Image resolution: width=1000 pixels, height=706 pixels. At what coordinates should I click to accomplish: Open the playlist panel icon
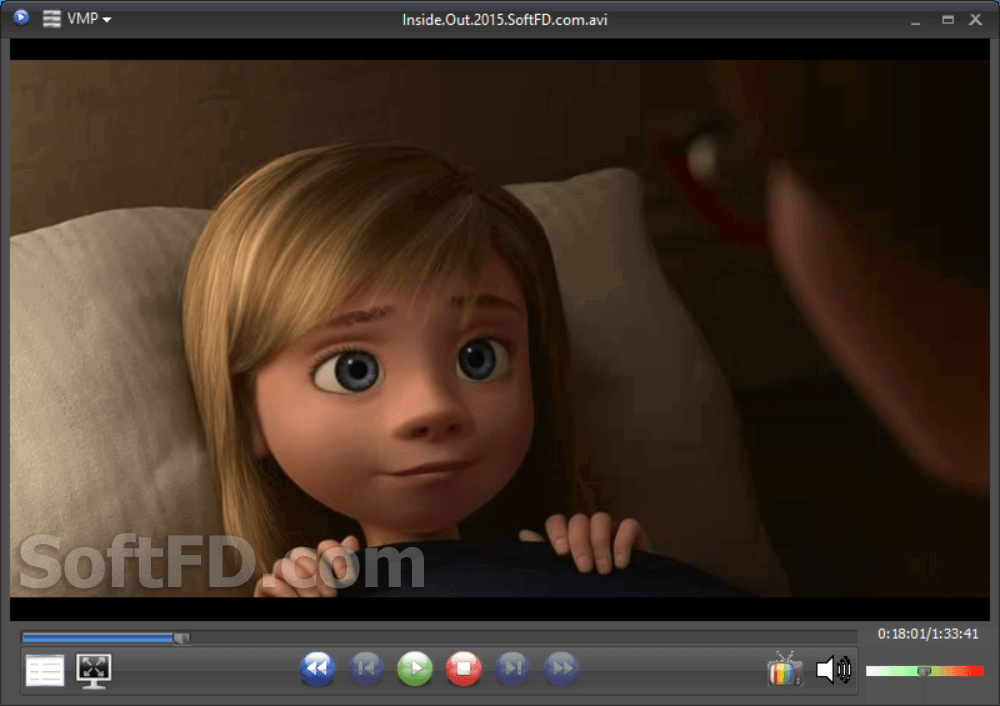pos(45,670)
